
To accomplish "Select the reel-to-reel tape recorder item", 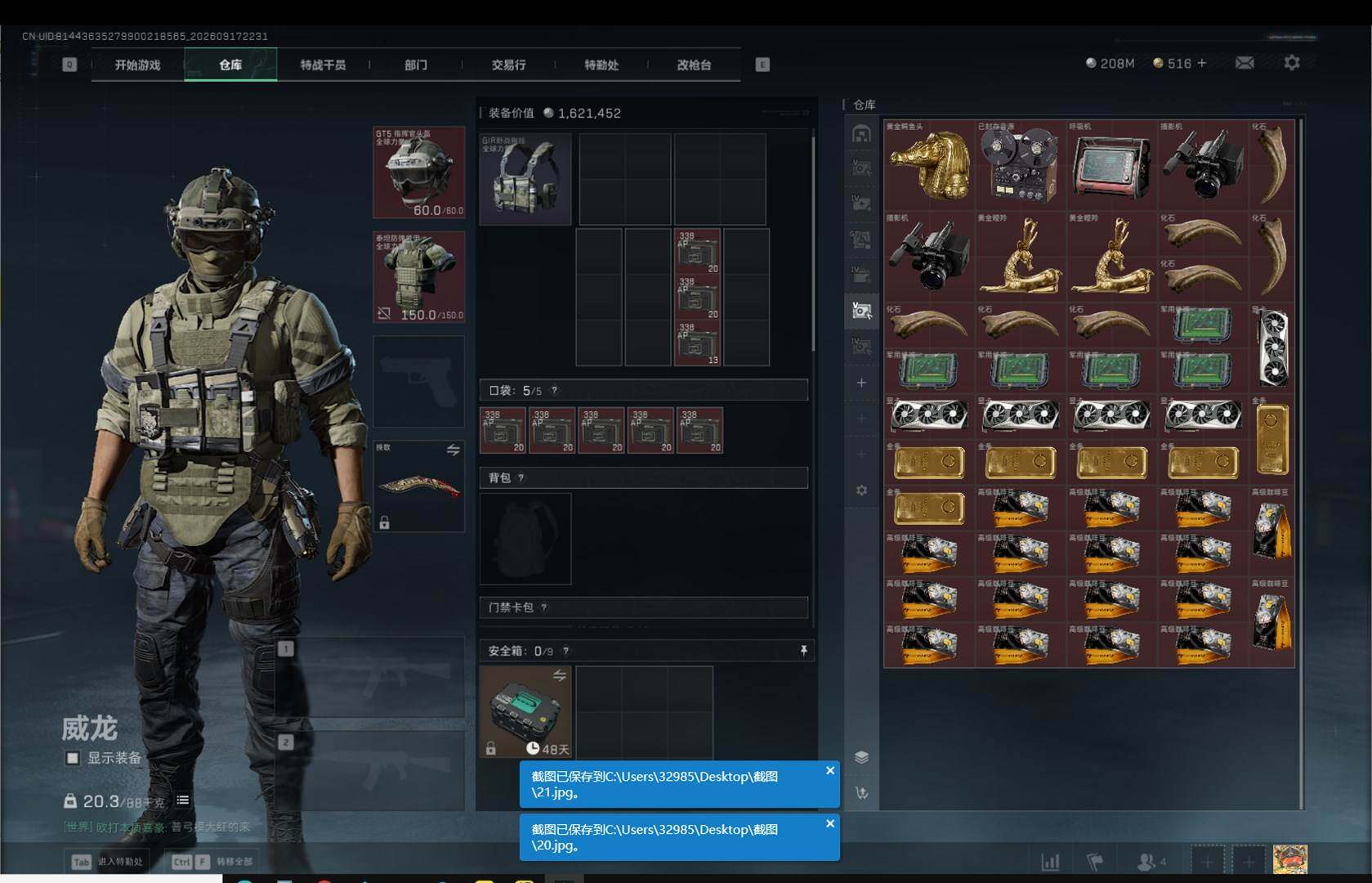I will click(x=1020, y=165).
